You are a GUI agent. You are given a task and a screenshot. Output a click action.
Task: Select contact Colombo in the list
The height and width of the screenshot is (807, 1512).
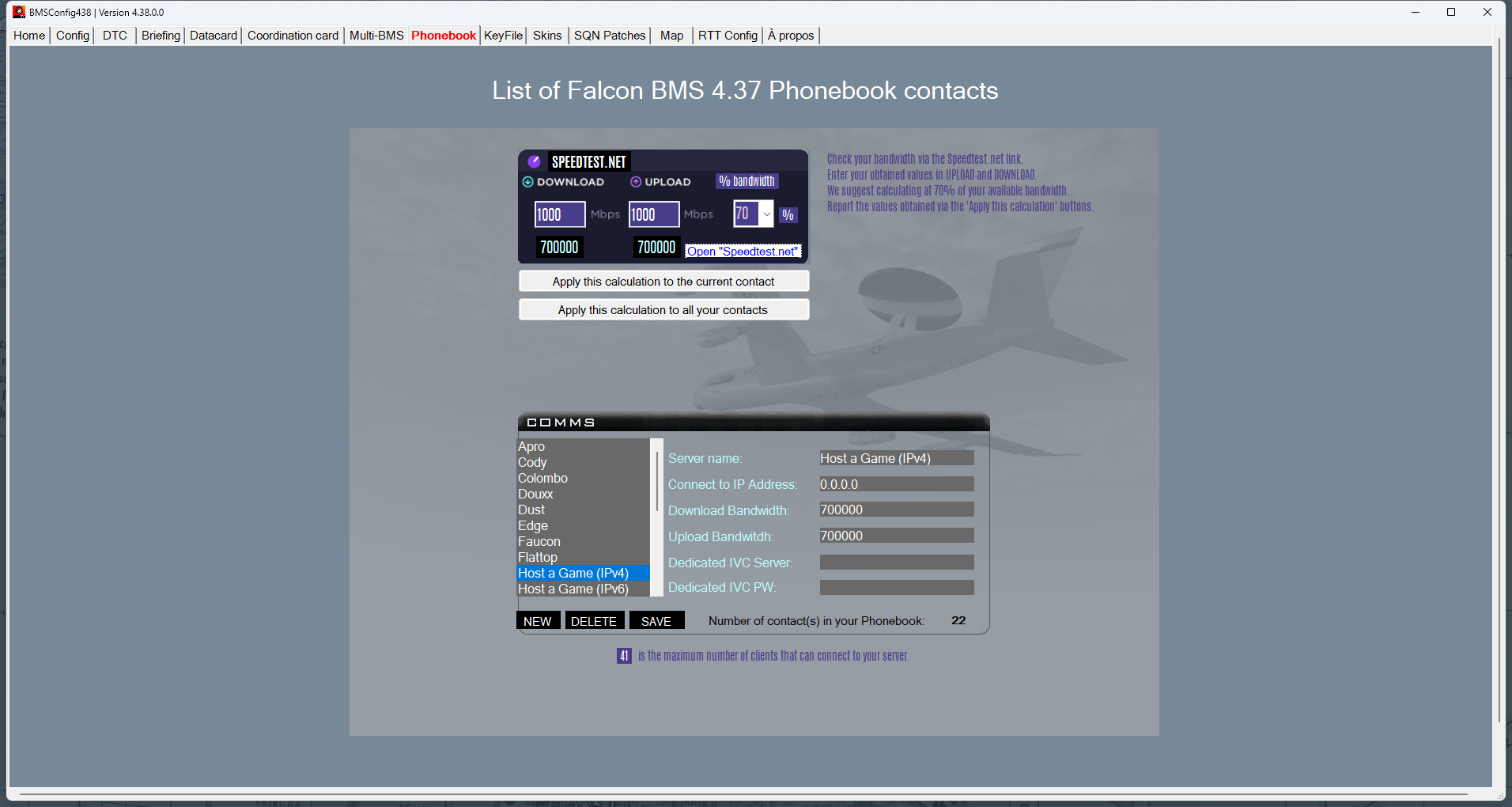[584, 478]
